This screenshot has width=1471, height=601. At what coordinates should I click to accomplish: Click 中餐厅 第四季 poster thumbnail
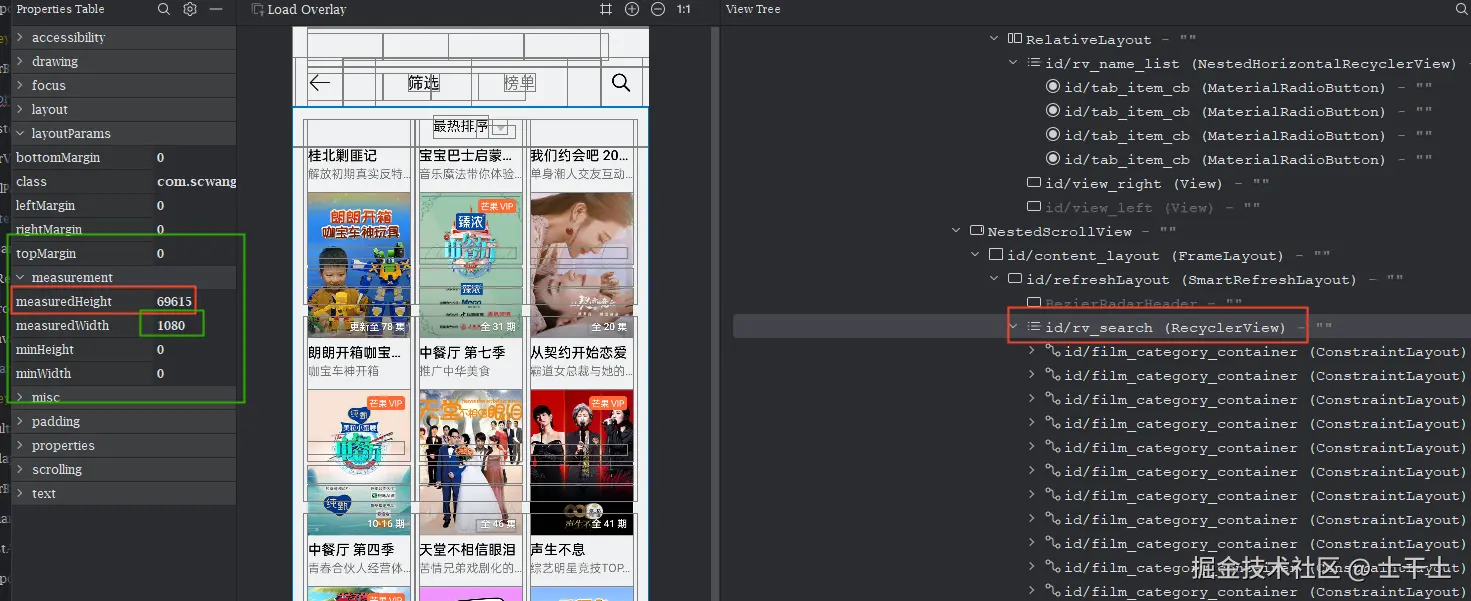359,462
